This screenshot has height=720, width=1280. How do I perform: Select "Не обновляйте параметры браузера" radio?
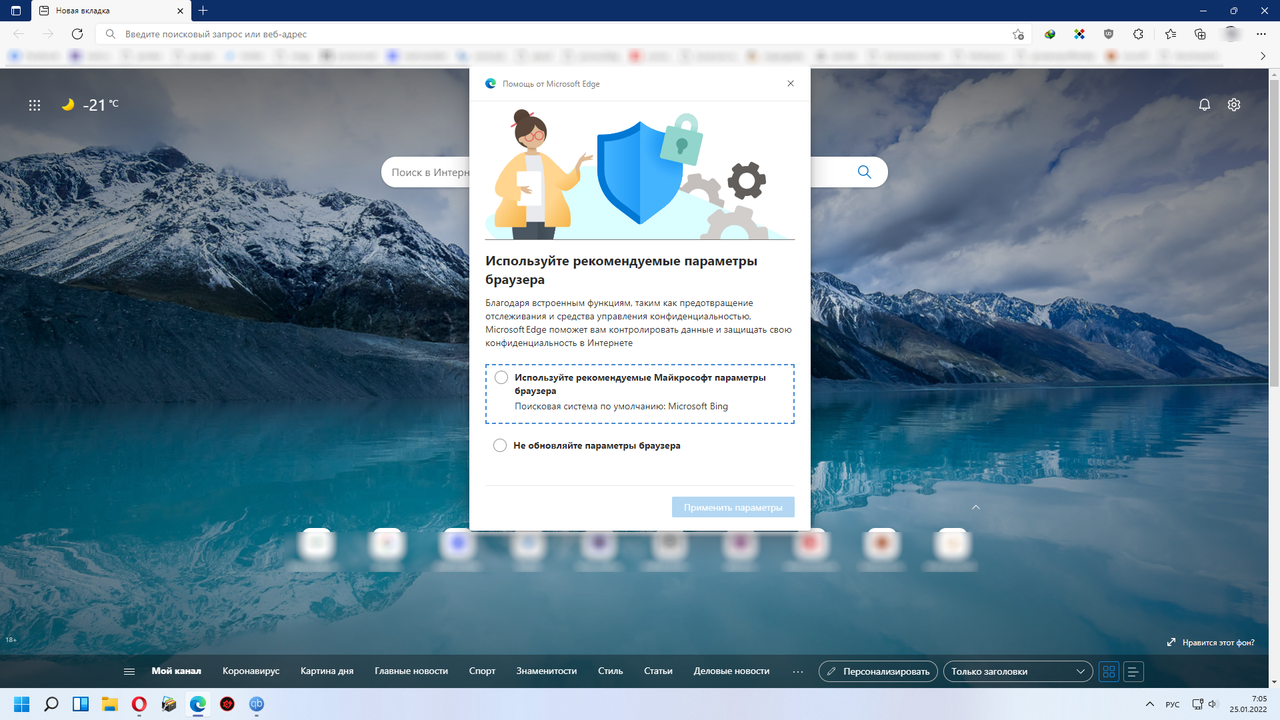(x=500, y=446)
